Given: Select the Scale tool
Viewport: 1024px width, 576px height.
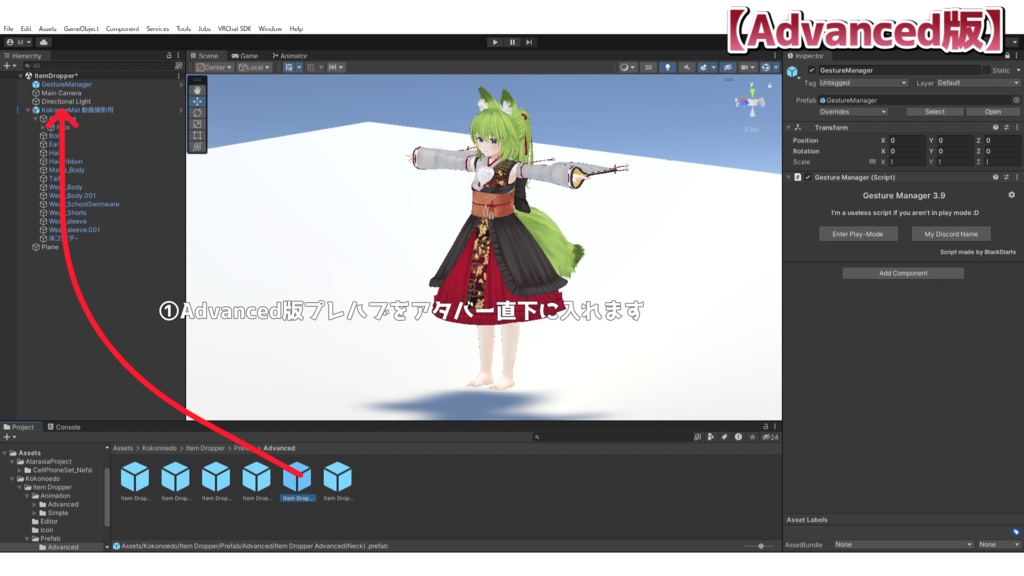Looking at the screenshot, I should [x=197, y=123].
